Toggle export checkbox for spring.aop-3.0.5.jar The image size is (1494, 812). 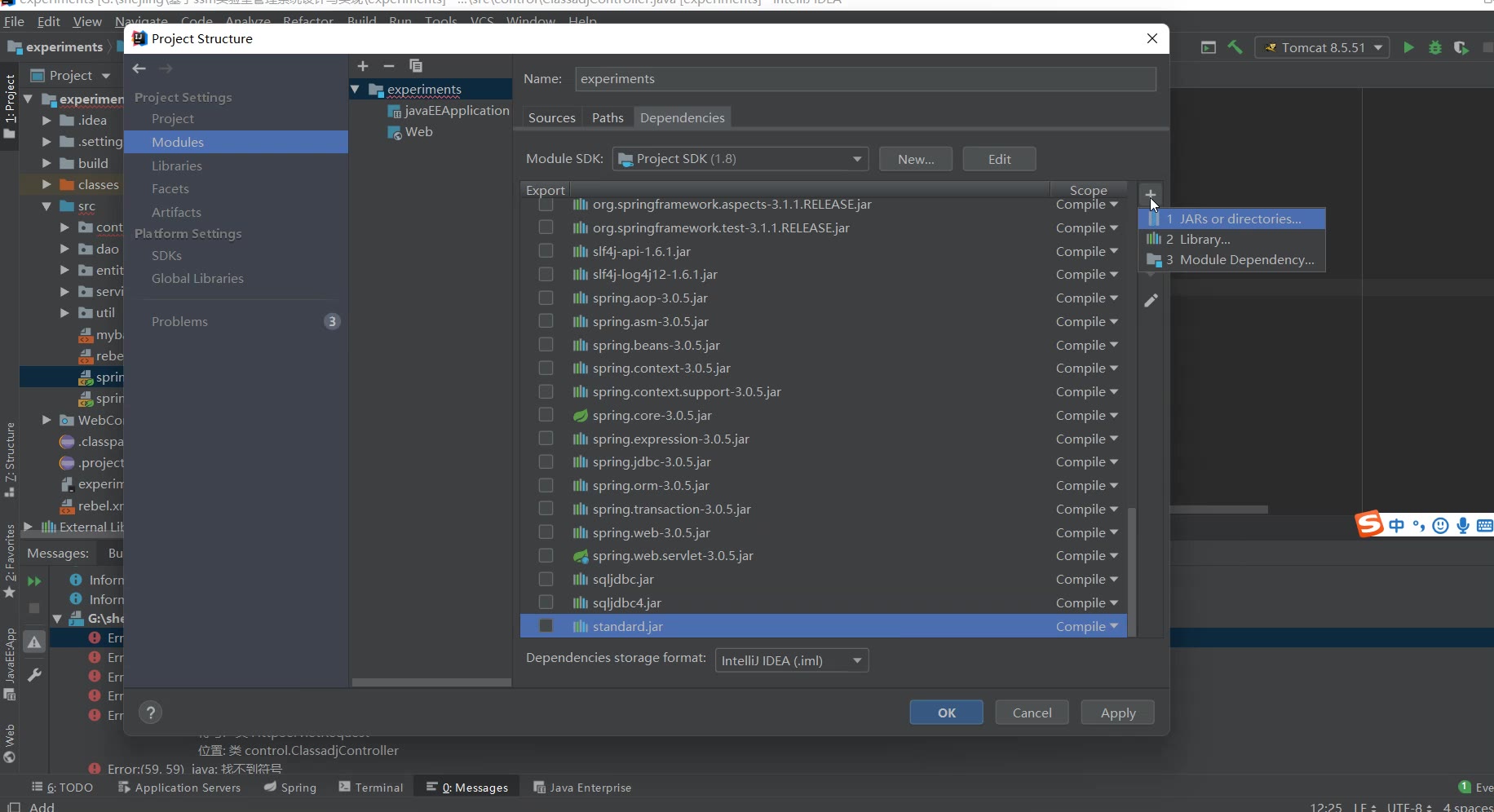(x=546, y=298)
